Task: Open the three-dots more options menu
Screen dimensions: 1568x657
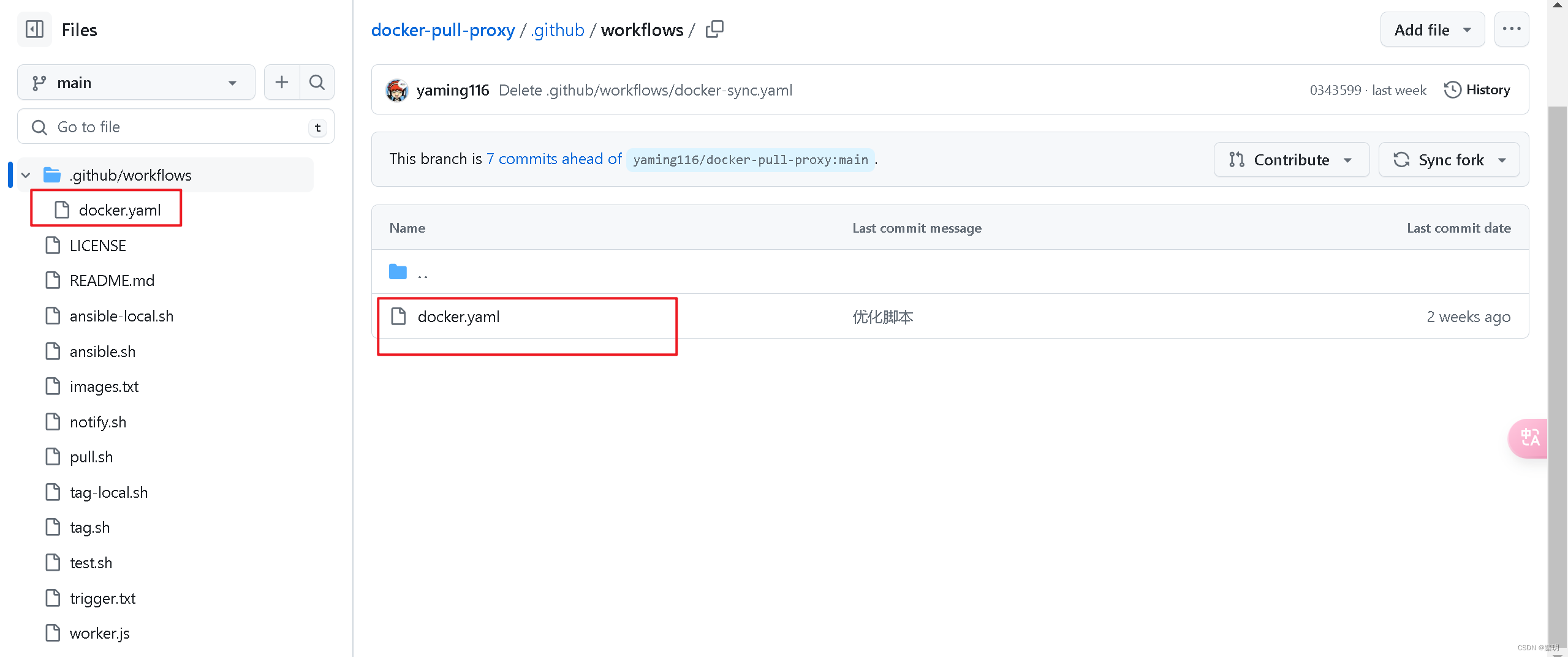Action: (x=1512, y=29)
